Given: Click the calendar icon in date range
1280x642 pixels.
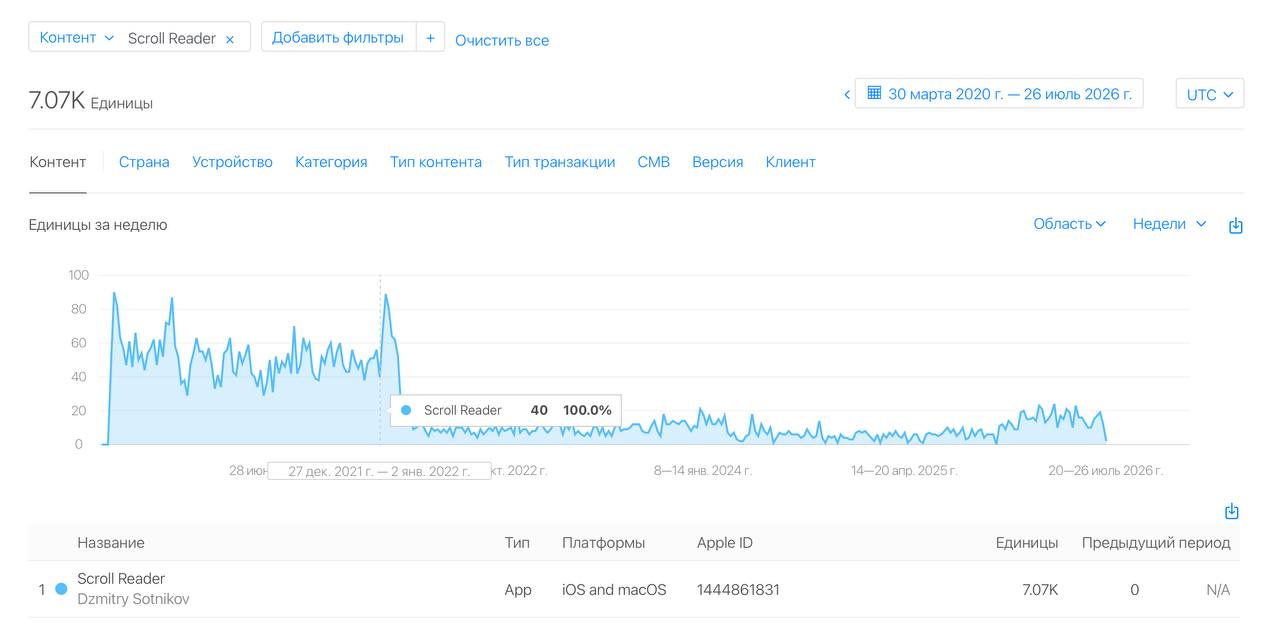Looking at the screenshot, I should tap(874, 93).
